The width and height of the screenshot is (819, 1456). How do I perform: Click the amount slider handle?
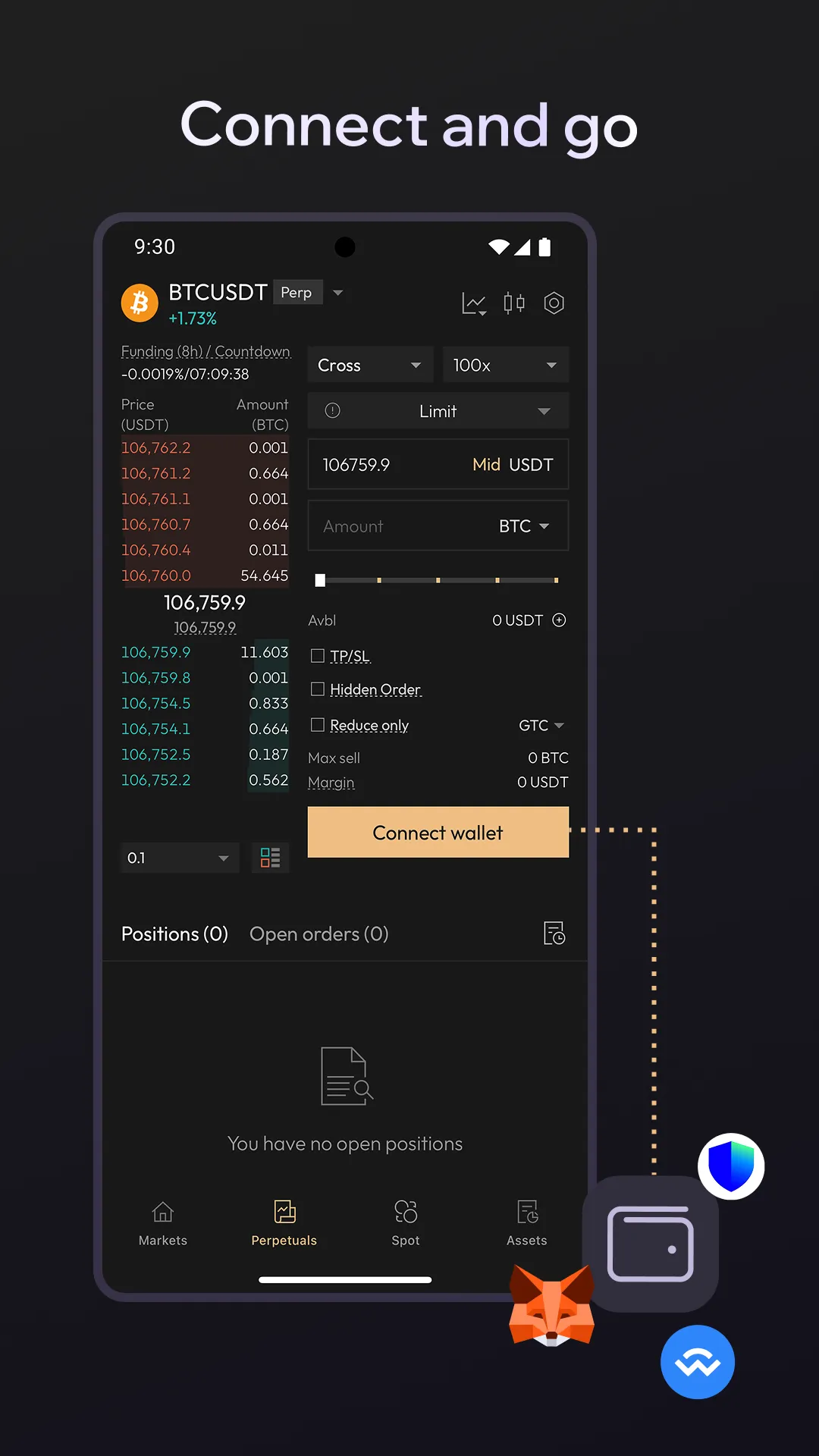click(x=320, y=580)
